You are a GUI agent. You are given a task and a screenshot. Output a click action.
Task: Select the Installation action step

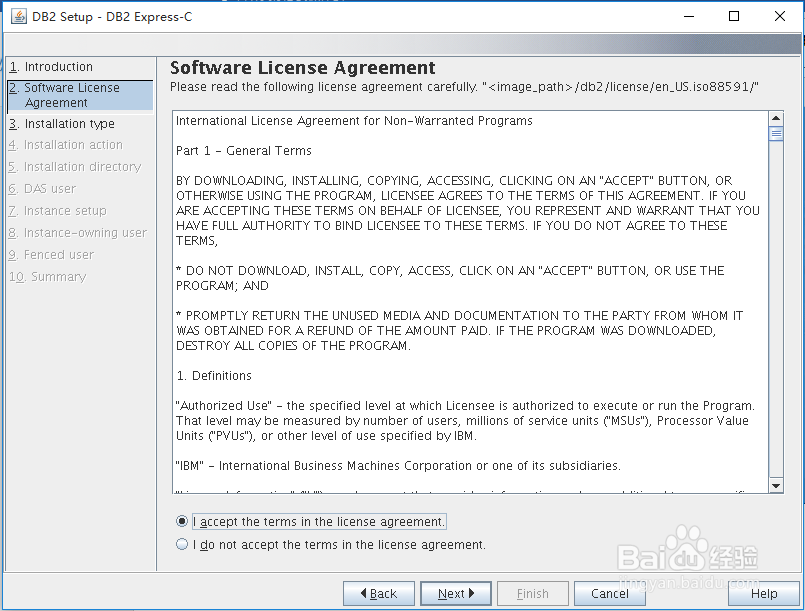tap(66, 145)
